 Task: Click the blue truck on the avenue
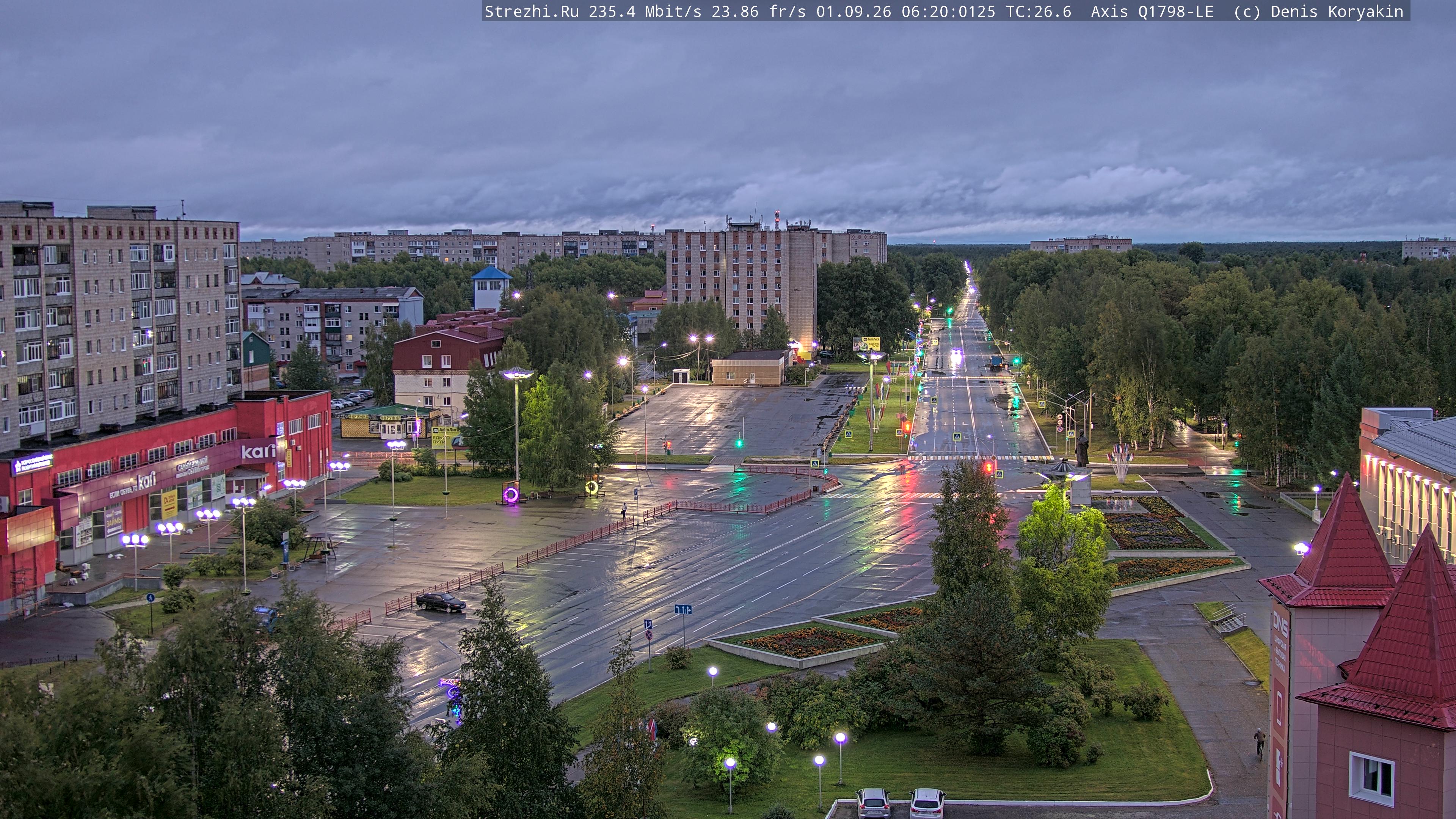pyautogui.click(x=996, y=362)
